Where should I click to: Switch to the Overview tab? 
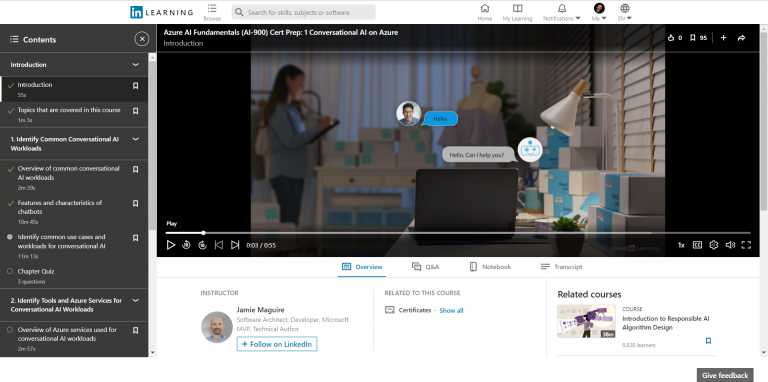click(362, 267)
